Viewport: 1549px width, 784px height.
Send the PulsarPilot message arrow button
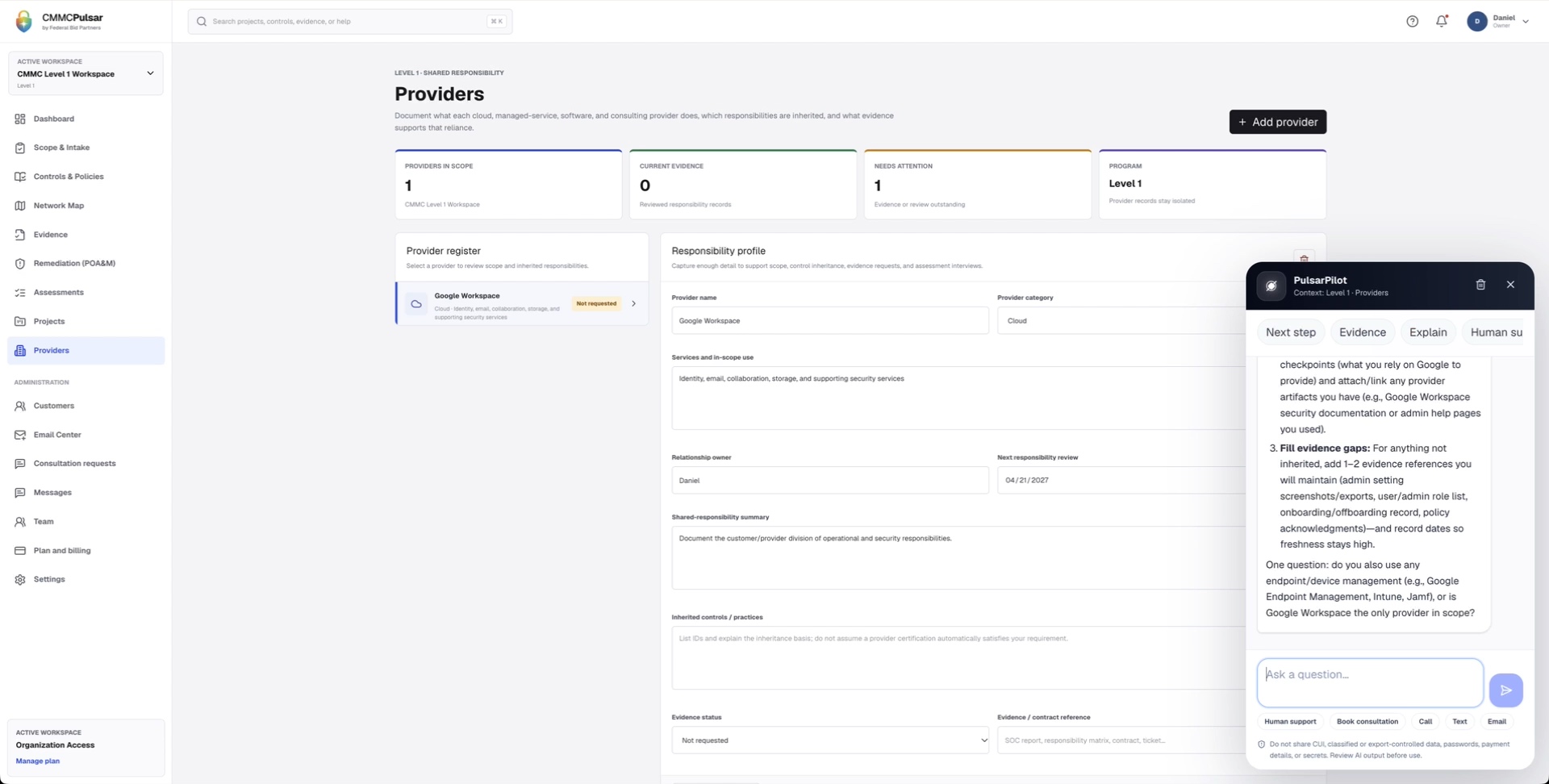[x=1505, y=690]
